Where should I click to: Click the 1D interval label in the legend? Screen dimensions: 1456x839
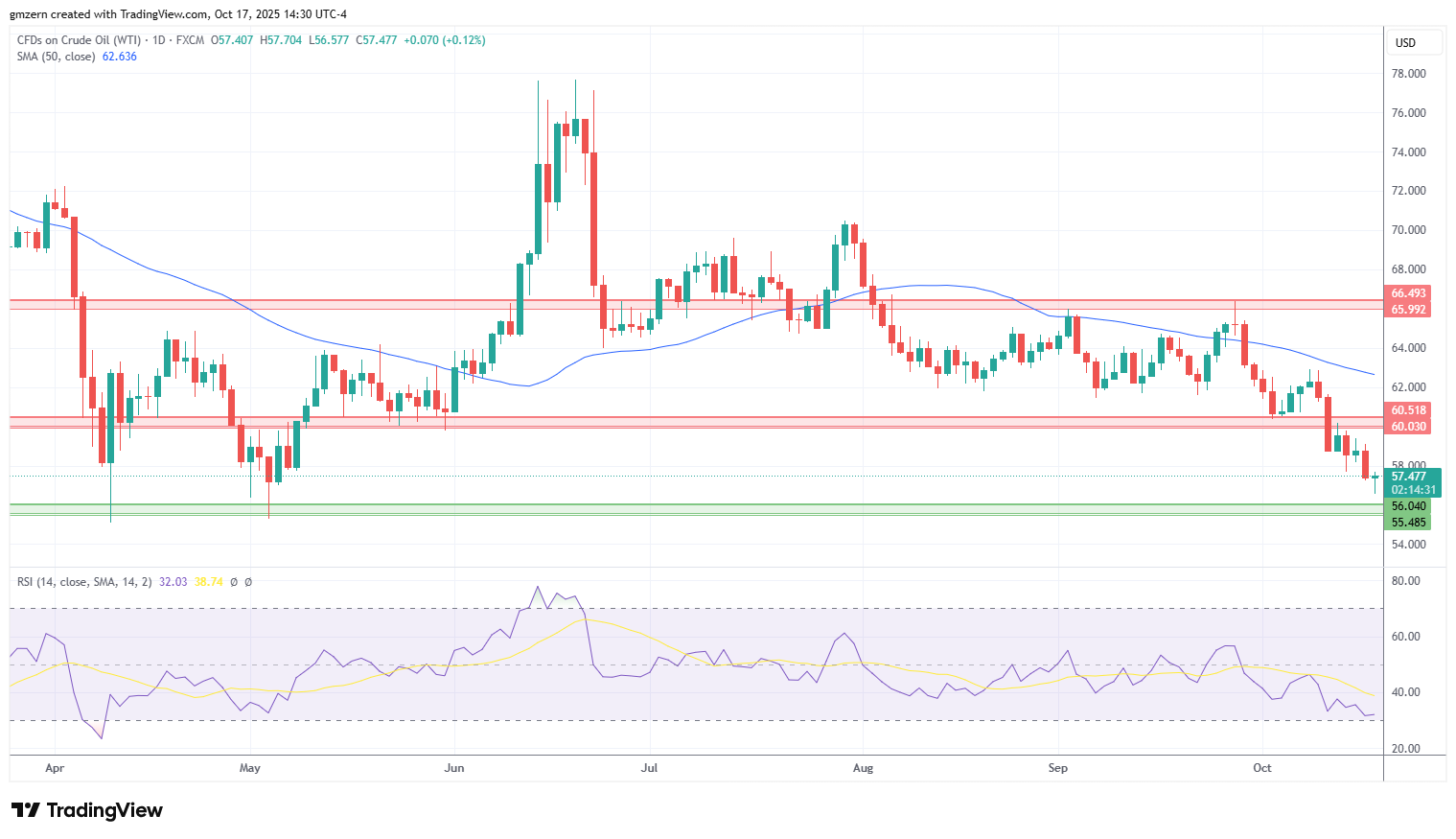coord(159,40)
